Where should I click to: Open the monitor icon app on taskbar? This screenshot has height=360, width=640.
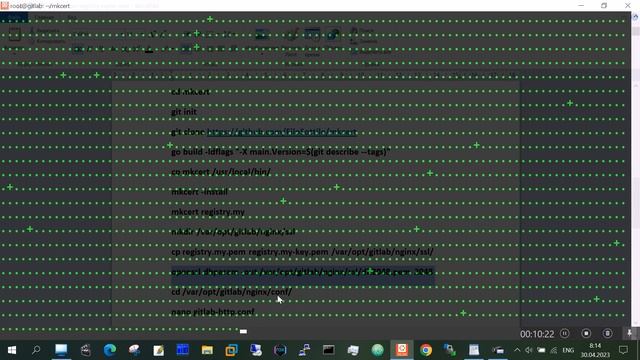pyautogui.click(x=61, y=350)
